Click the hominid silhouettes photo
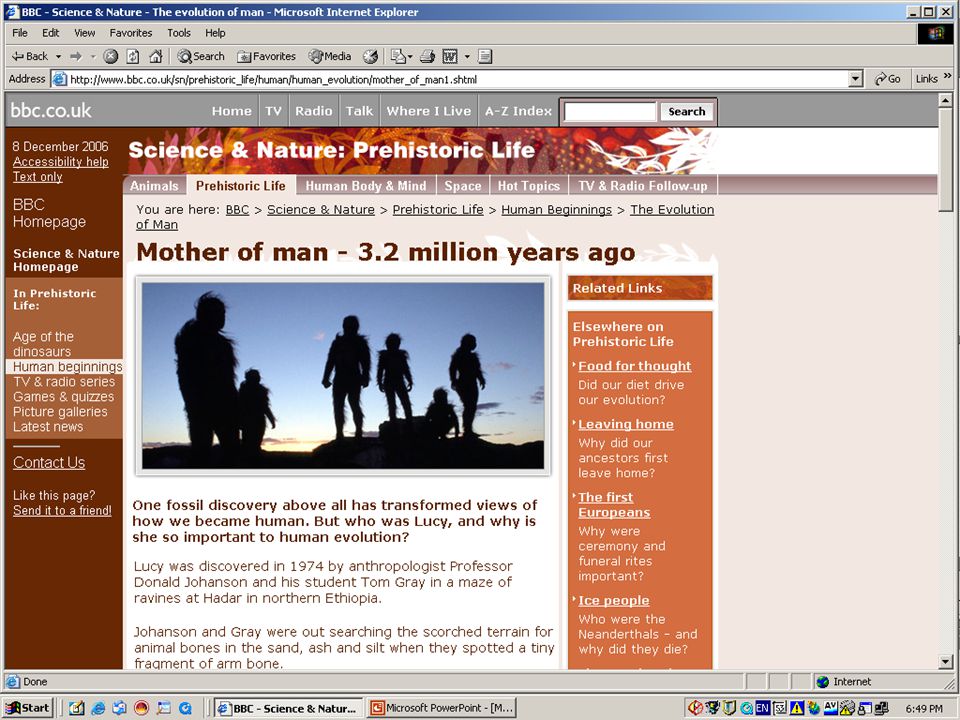The height and width of the screenshot is (720, 960). click(x=343, y=375)
